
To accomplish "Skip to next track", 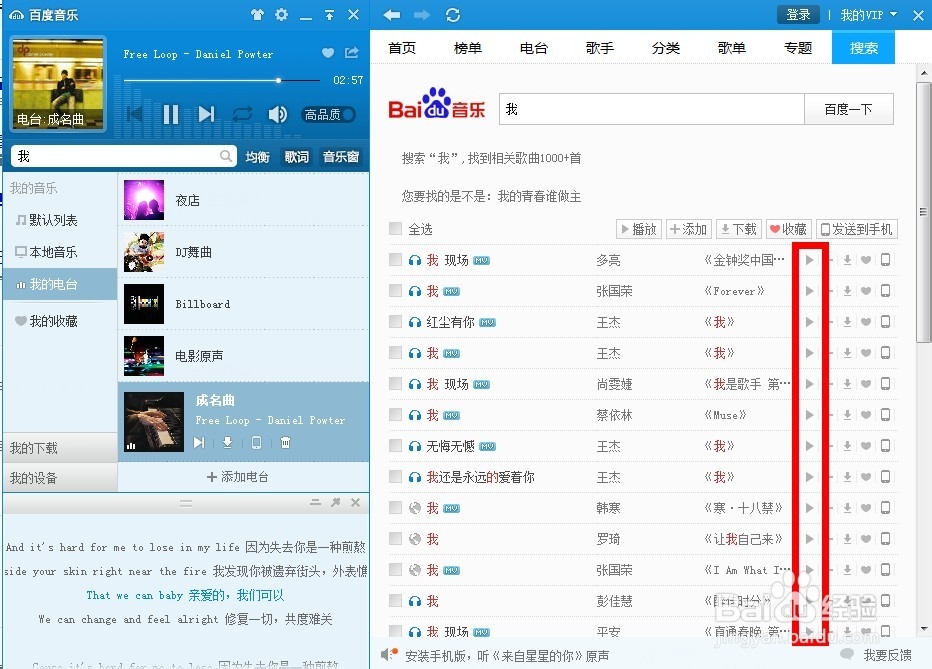I will [x=206, y=113].
